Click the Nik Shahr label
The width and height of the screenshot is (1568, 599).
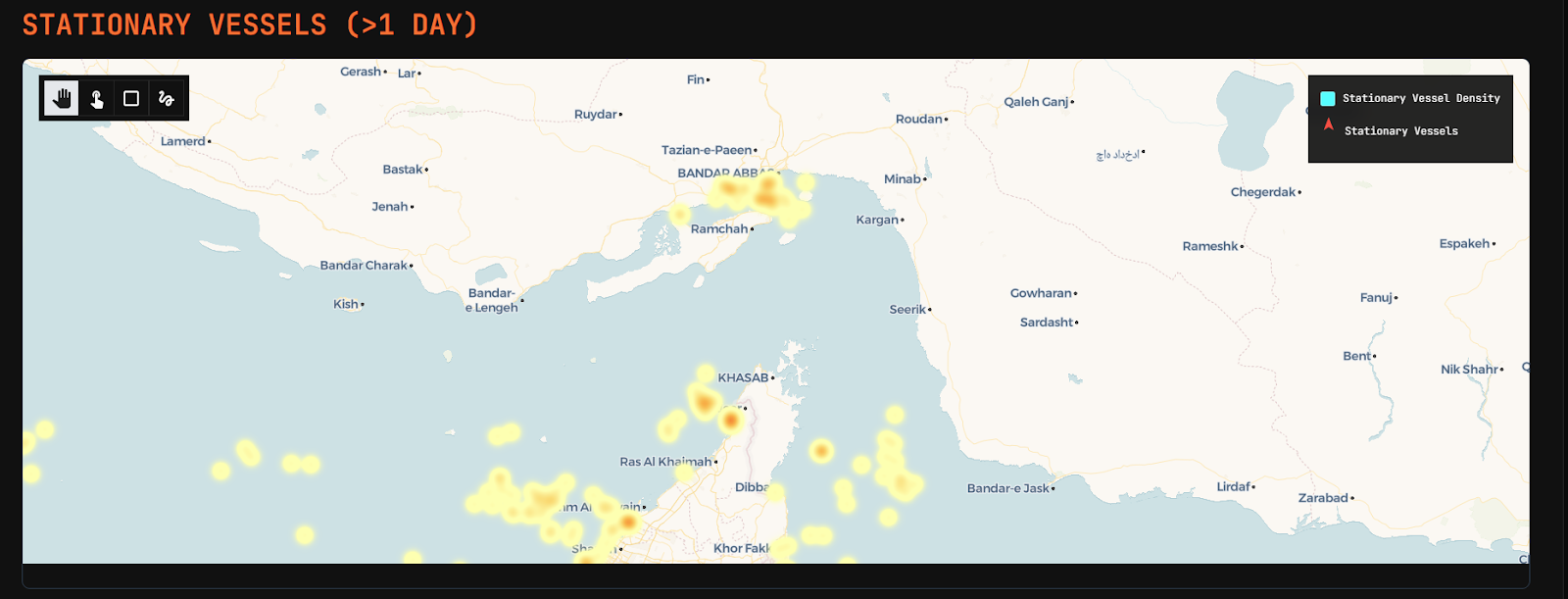1468,370
